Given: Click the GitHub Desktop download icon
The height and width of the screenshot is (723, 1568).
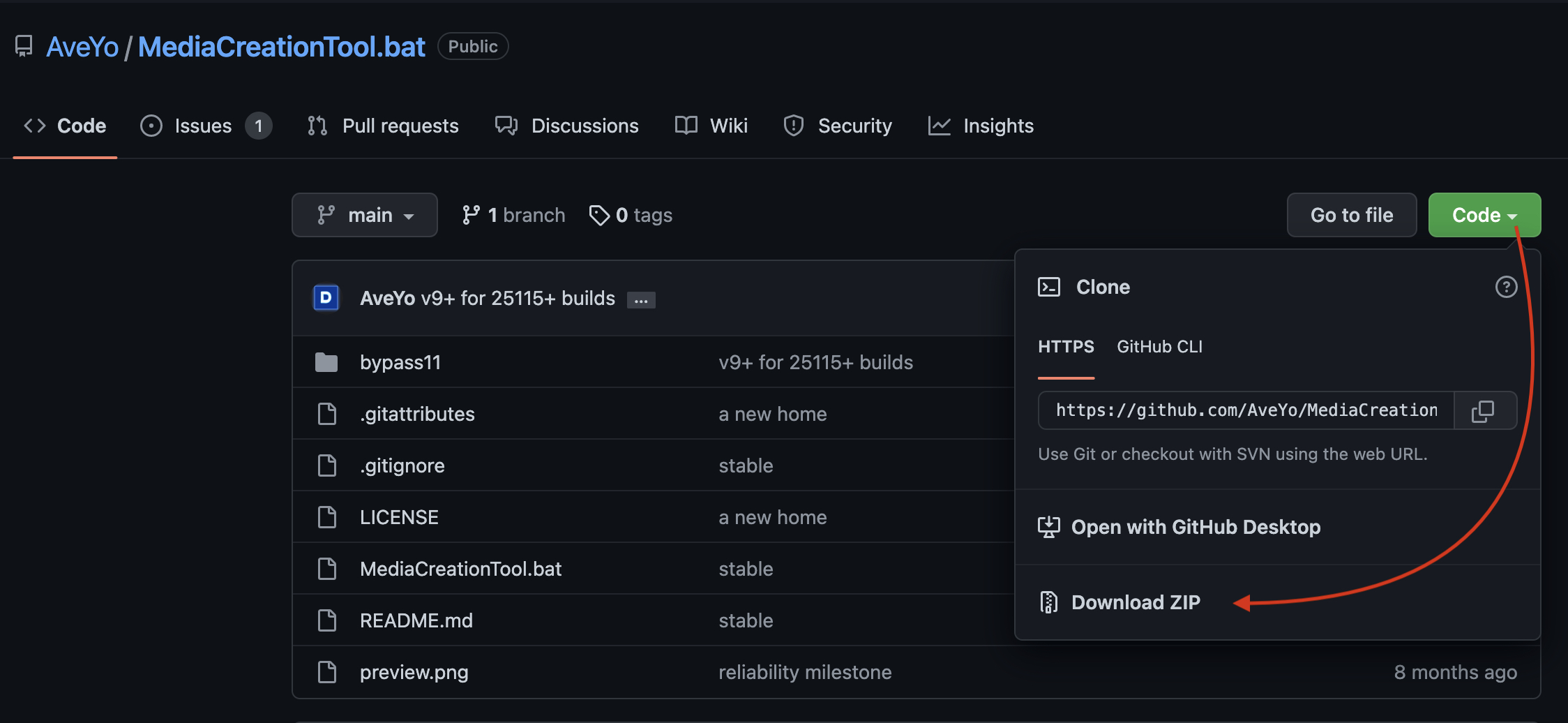Looking at the screenshot, I should coord(1049,527).
